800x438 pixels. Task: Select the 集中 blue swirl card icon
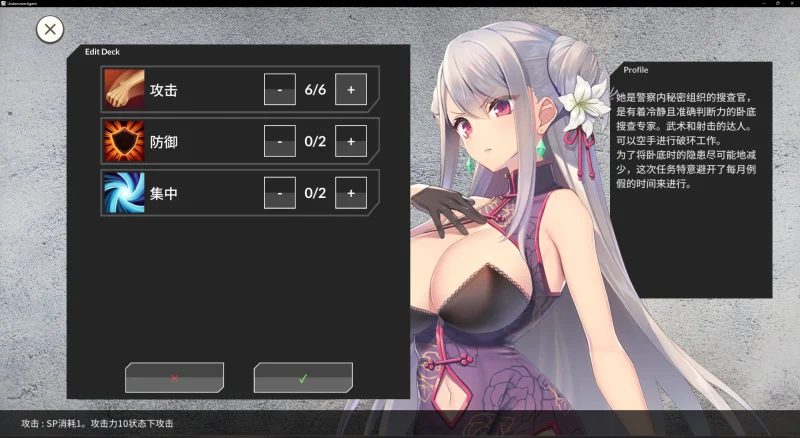pos(124,193)
